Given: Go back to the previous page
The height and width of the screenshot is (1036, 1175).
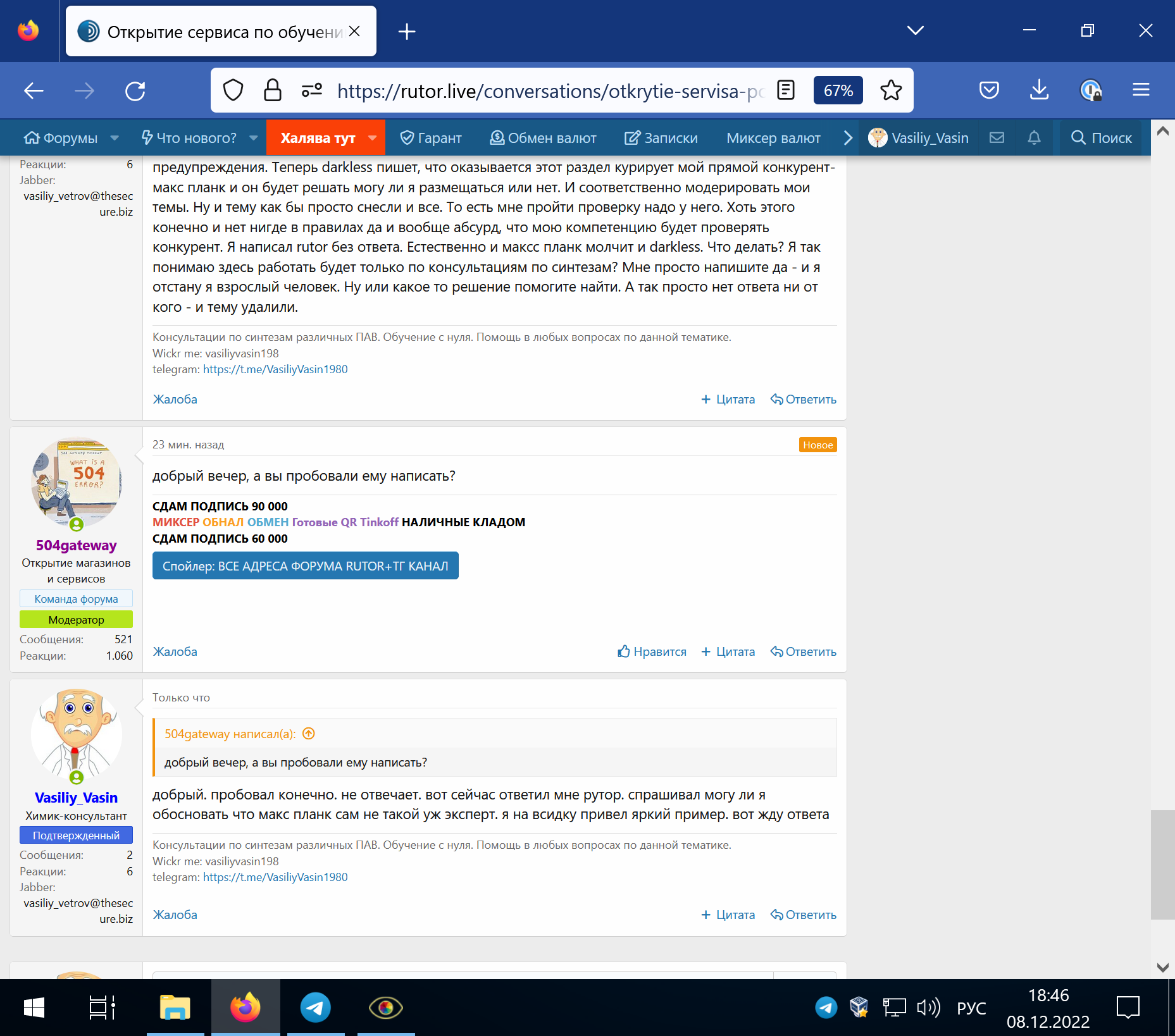Looking at the screenshot, I should pos(34,91).
